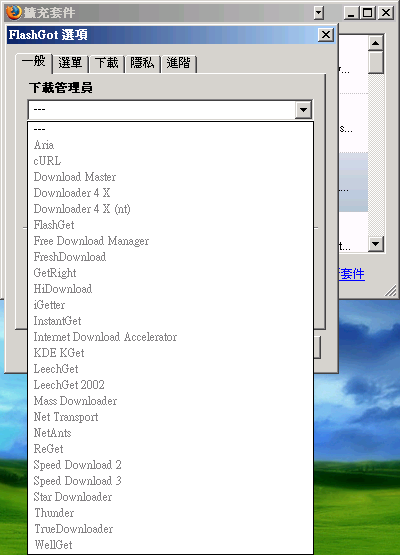Select the 一般 tab
This screenshot has width=400, height=555.
coord(34,62)
